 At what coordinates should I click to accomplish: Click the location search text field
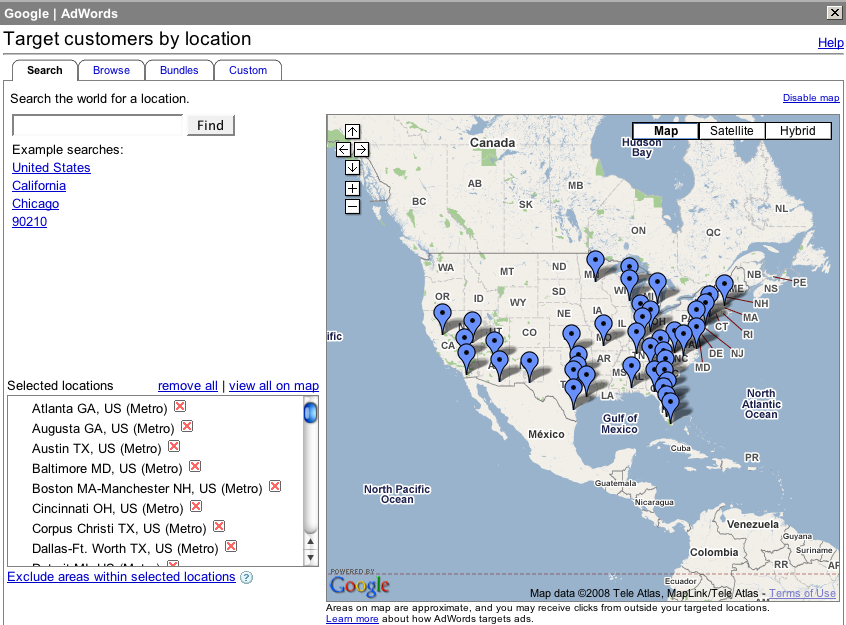97,125
